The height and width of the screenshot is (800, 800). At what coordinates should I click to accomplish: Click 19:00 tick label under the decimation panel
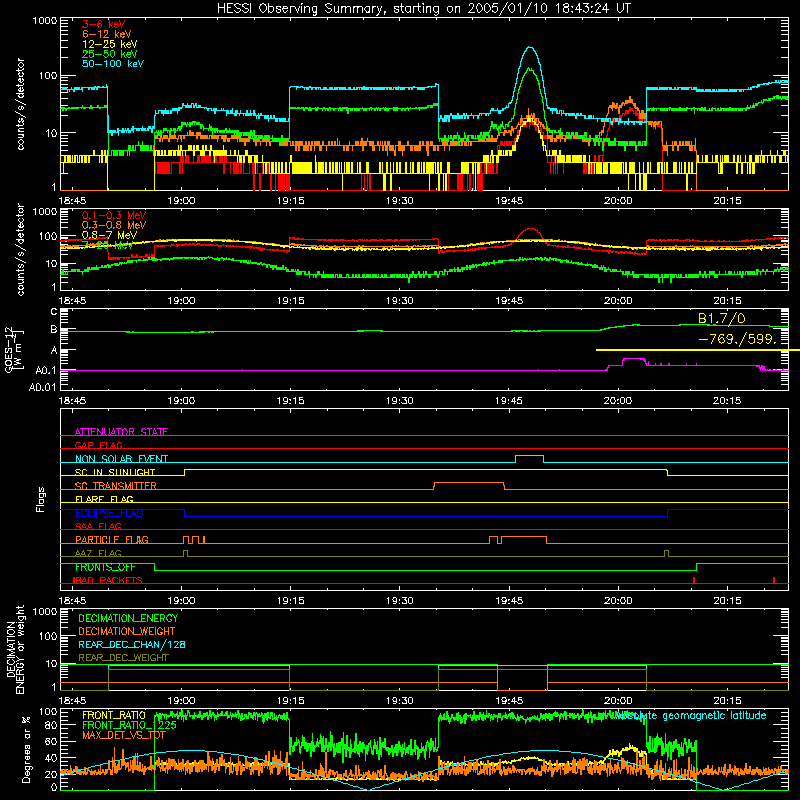(x=181, y=701)
